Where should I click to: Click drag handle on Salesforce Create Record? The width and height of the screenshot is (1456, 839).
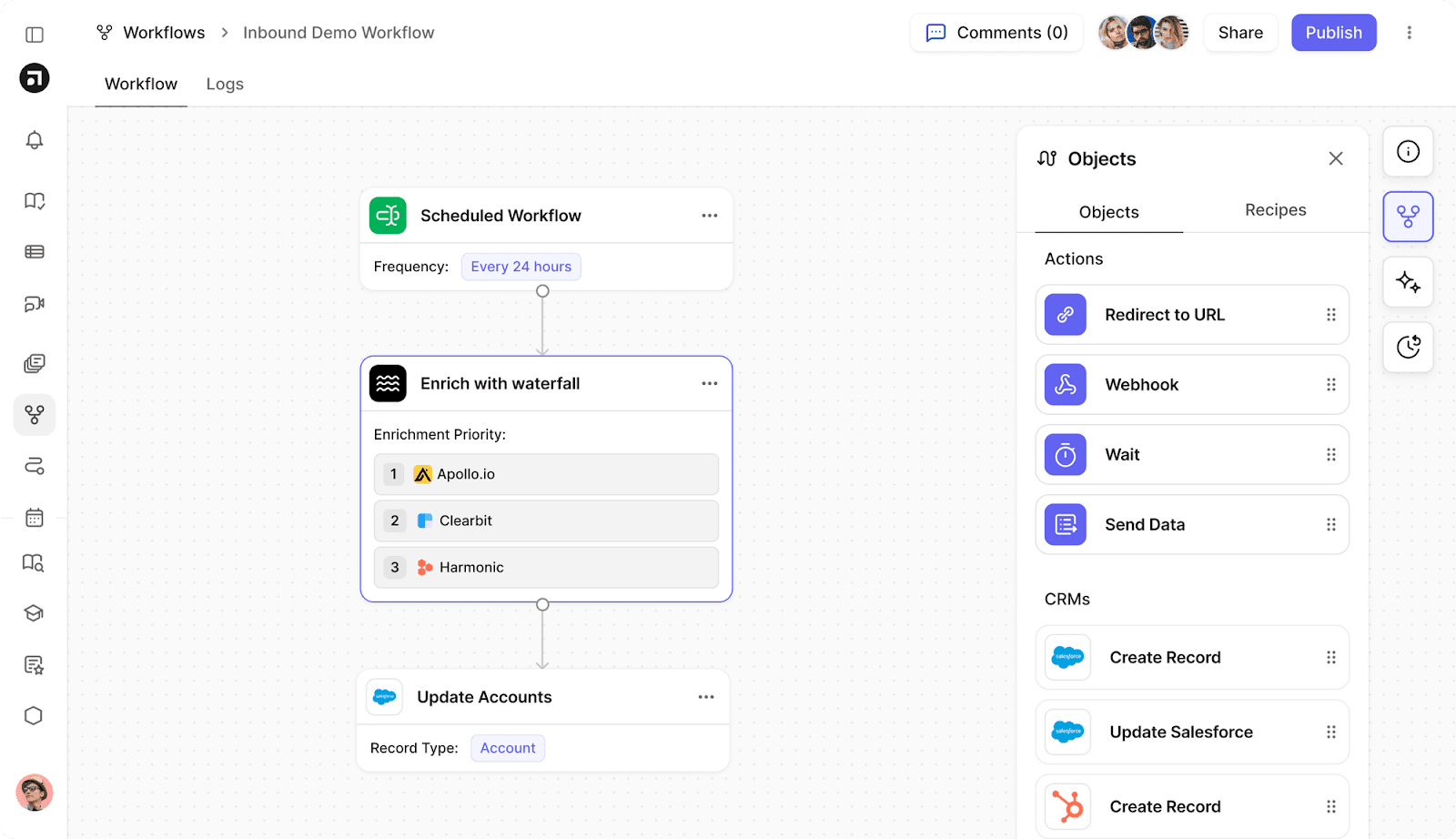point(1331,657)
